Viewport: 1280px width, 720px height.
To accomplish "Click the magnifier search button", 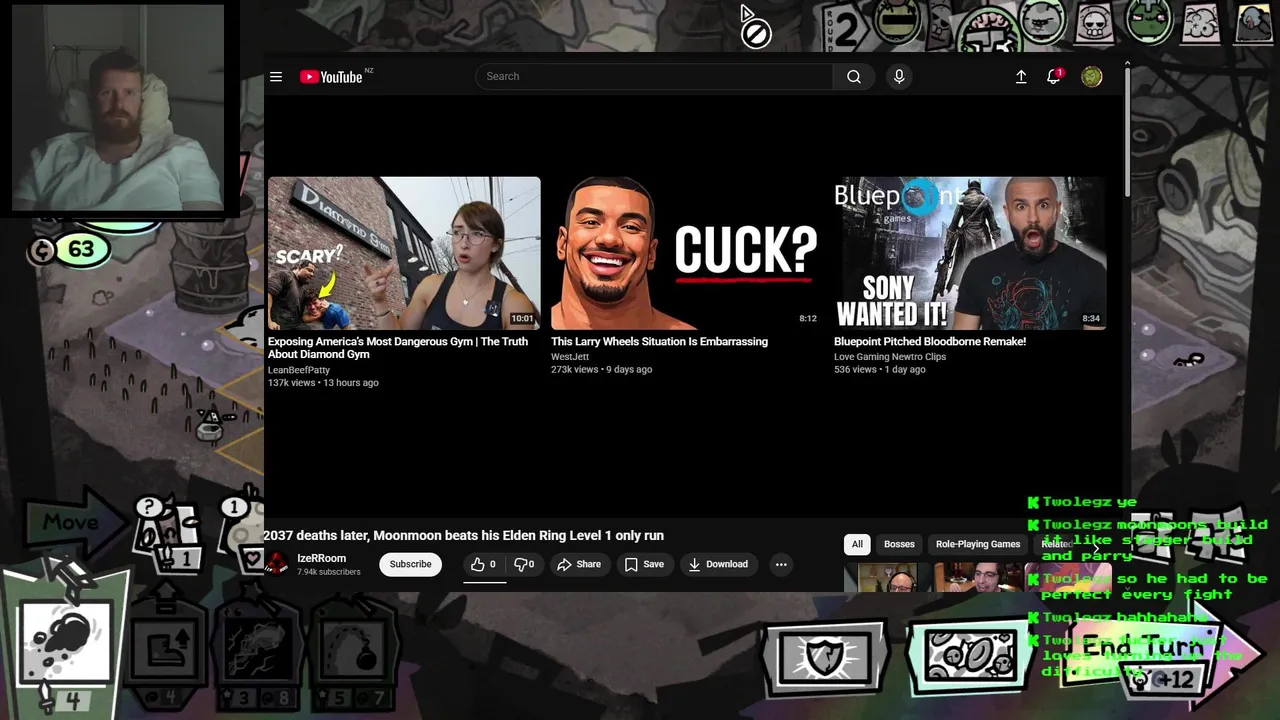I will 854,77.
